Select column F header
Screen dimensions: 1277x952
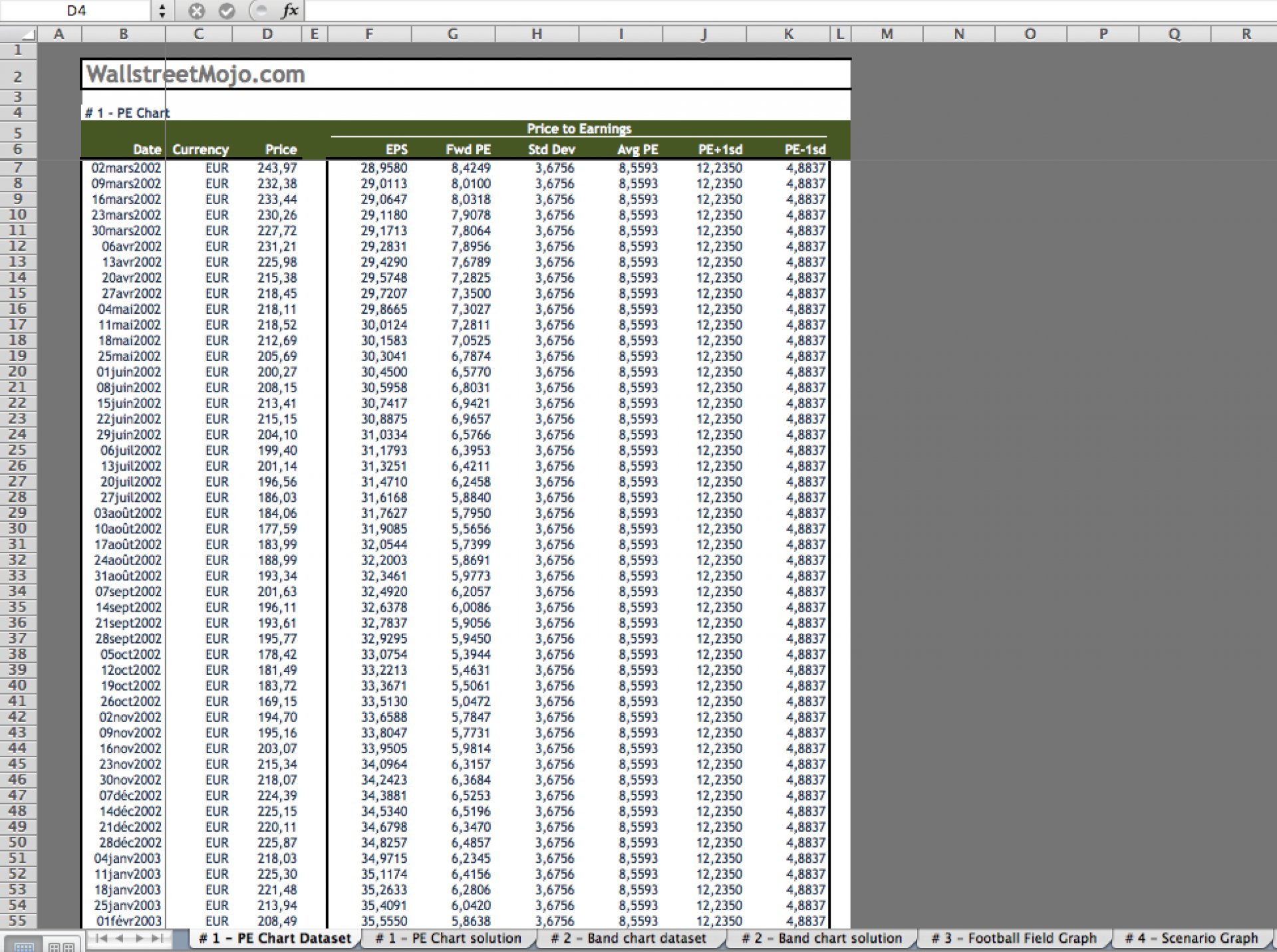369,34
